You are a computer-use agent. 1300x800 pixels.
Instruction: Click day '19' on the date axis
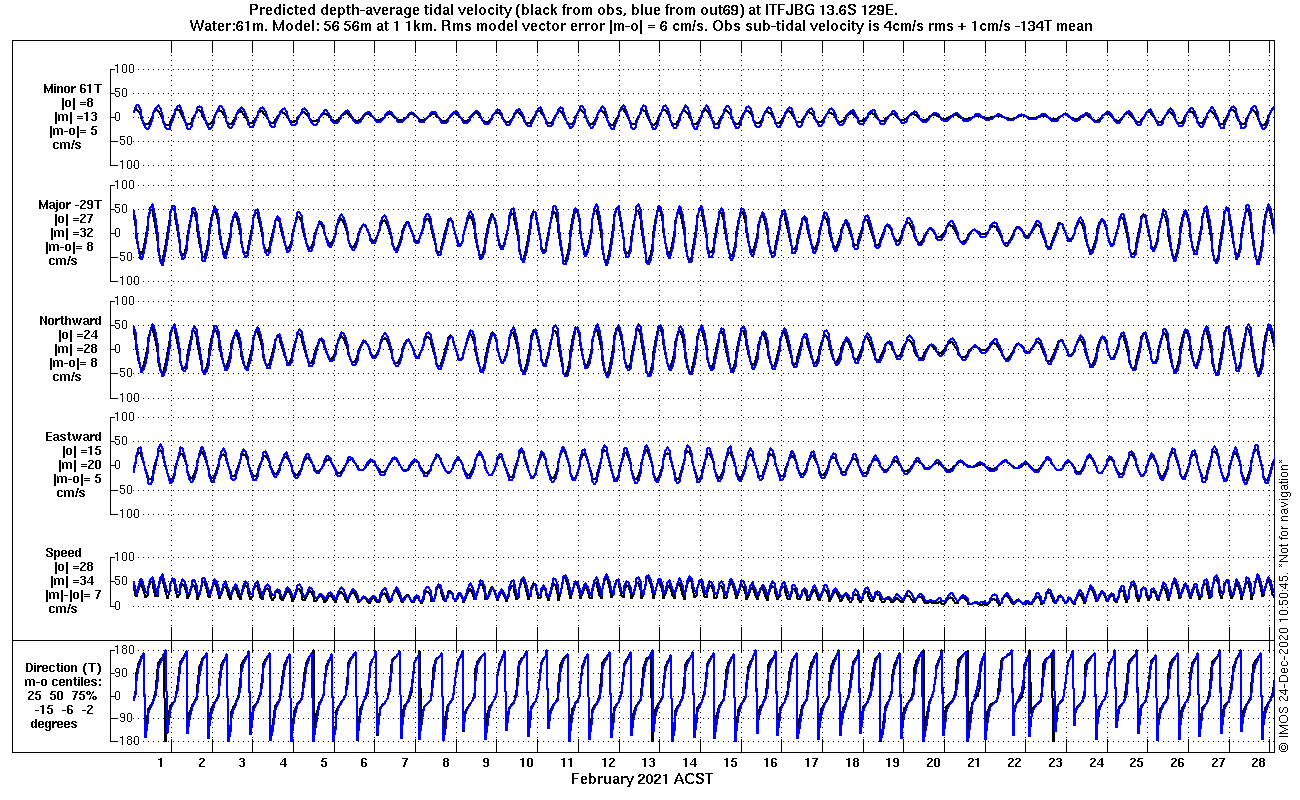coord(892,763)
